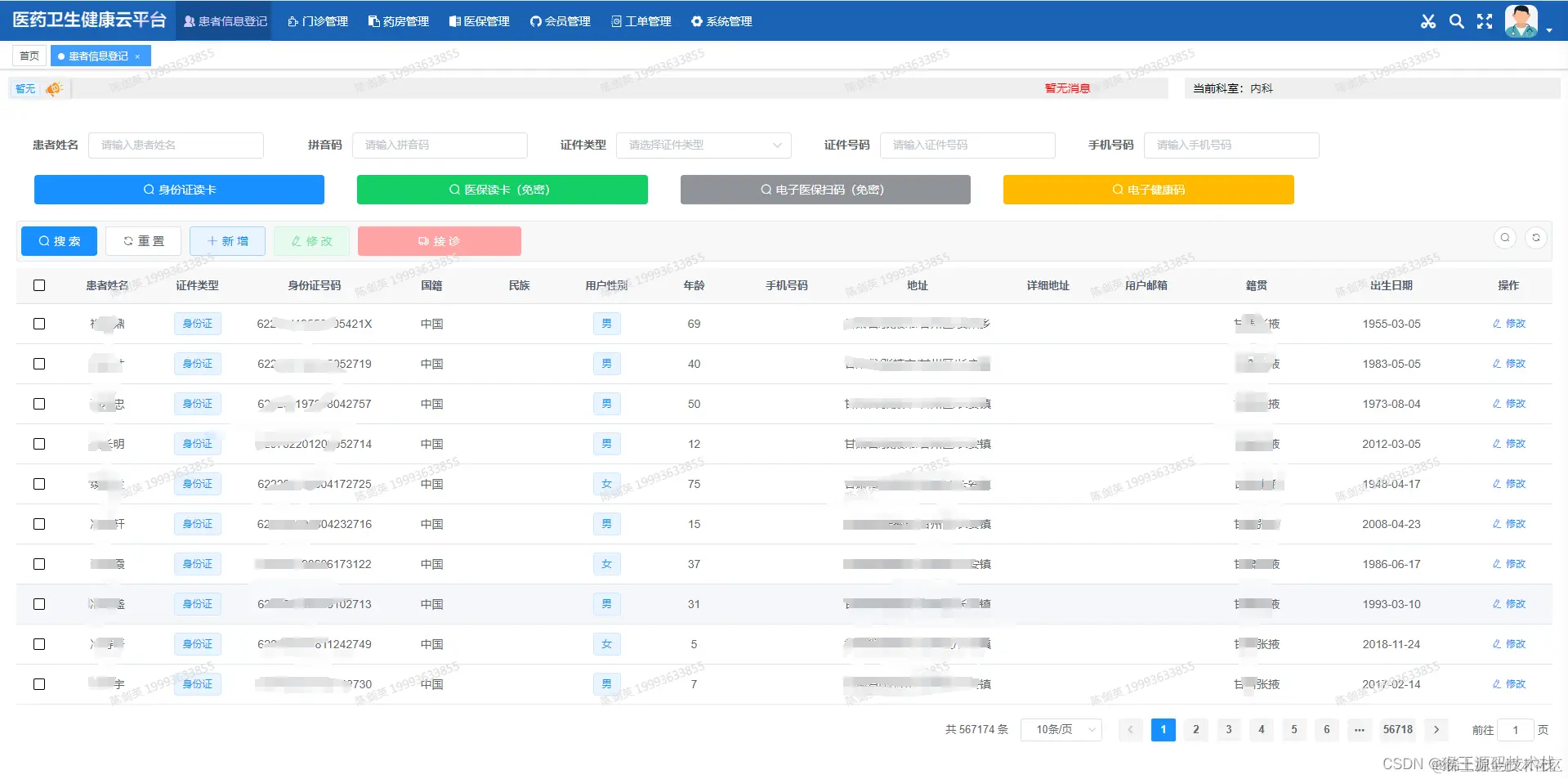Image resolution: width=1568 pixels, height=779 pixels.
Task: Edit the record born 1986-06-17
Action: click(1509, 564)
